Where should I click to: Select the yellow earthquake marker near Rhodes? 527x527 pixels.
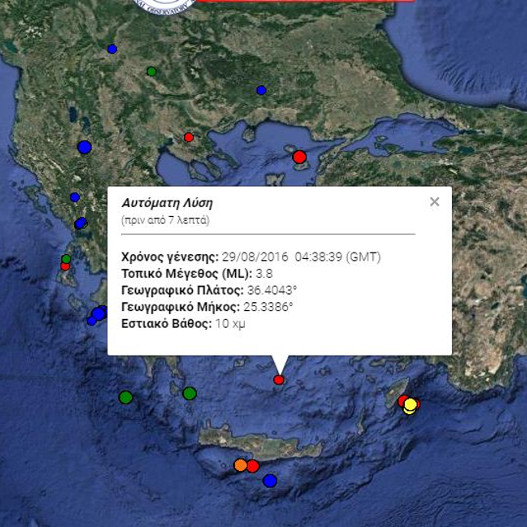pos(410,404)
